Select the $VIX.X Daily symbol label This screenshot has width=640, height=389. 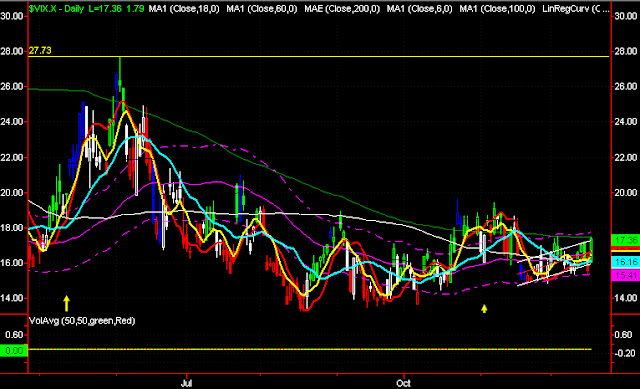[56, 8]
